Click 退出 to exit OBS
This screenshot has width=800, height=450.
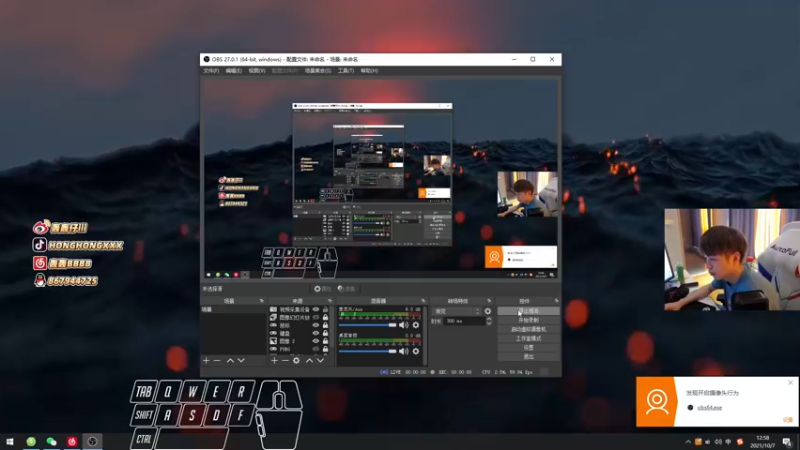(529, 357)
